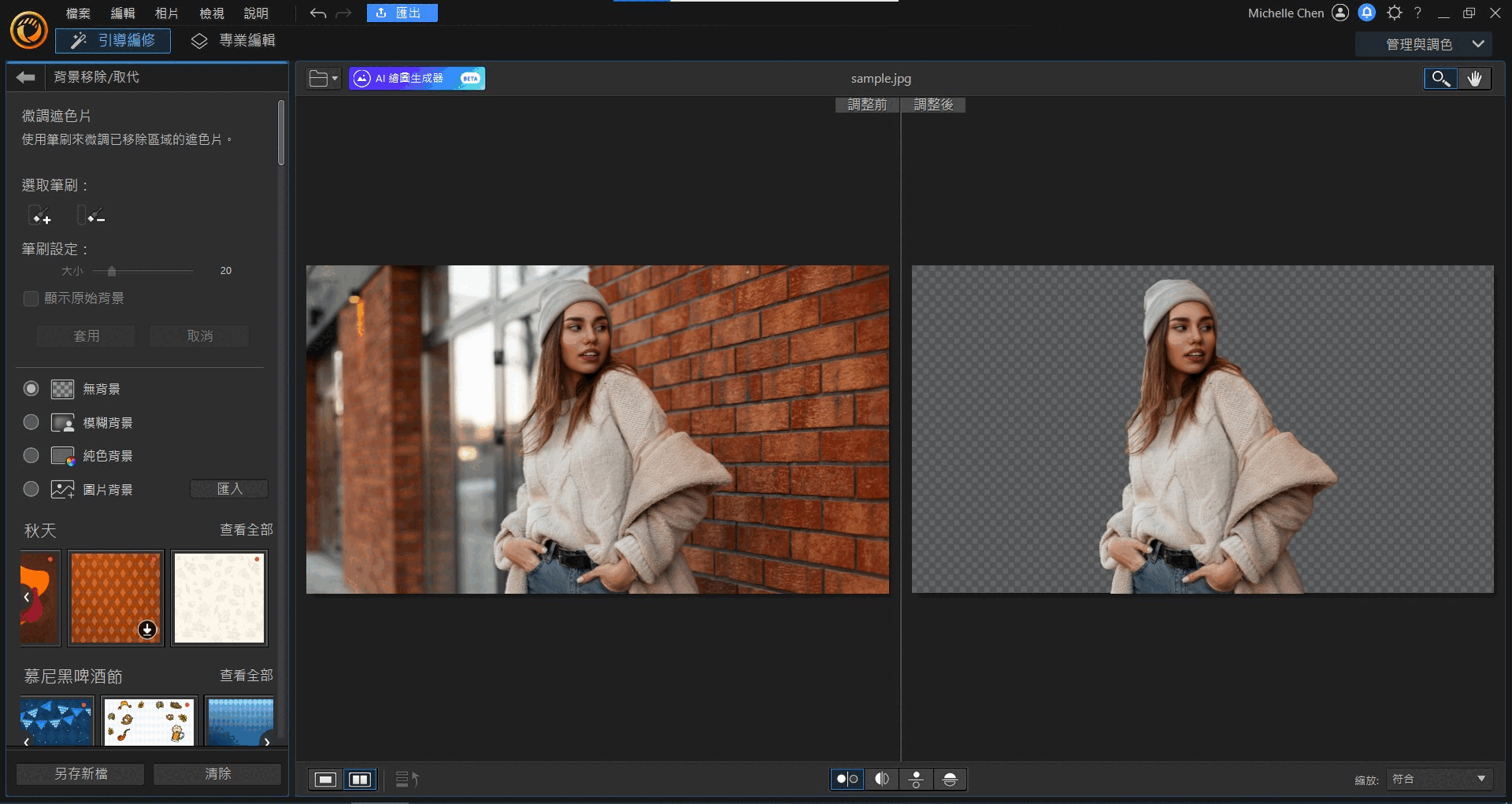Image resolution: width=1512 pixels, height=804 pixels.
Task: Switch to 專業編輯 tab
Action: [233, 40]
